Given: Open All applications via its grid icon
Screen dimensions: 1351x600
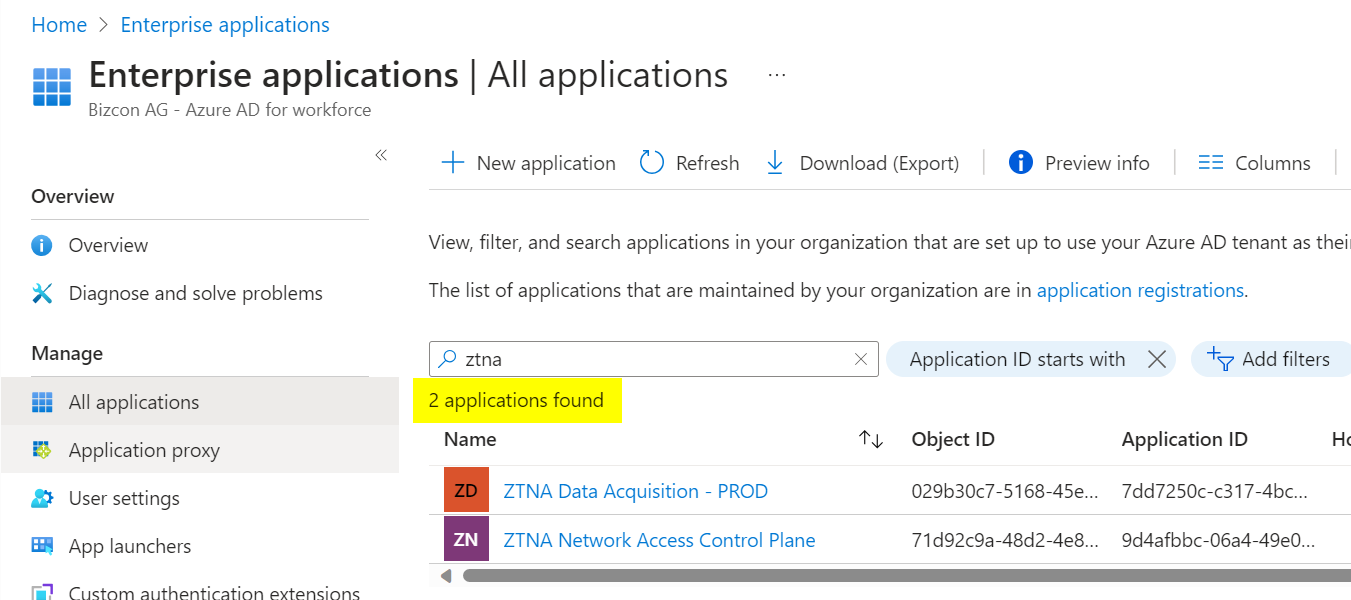Looking at the screenshot, I should tap(42, 401).
